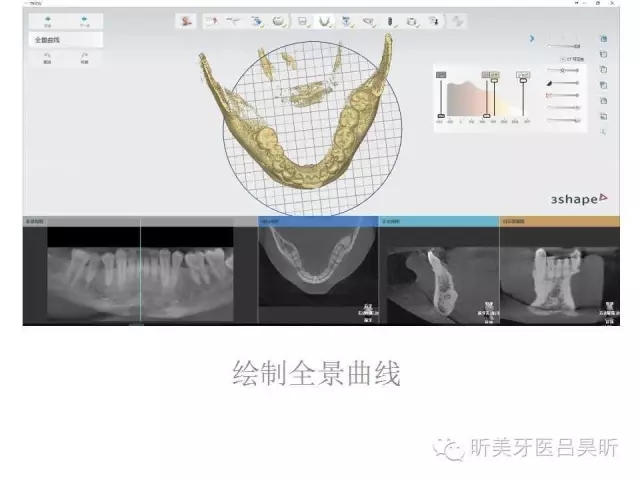
Task: Click the leftmost histogram threshold handle
Action: (x=441, y=116)
